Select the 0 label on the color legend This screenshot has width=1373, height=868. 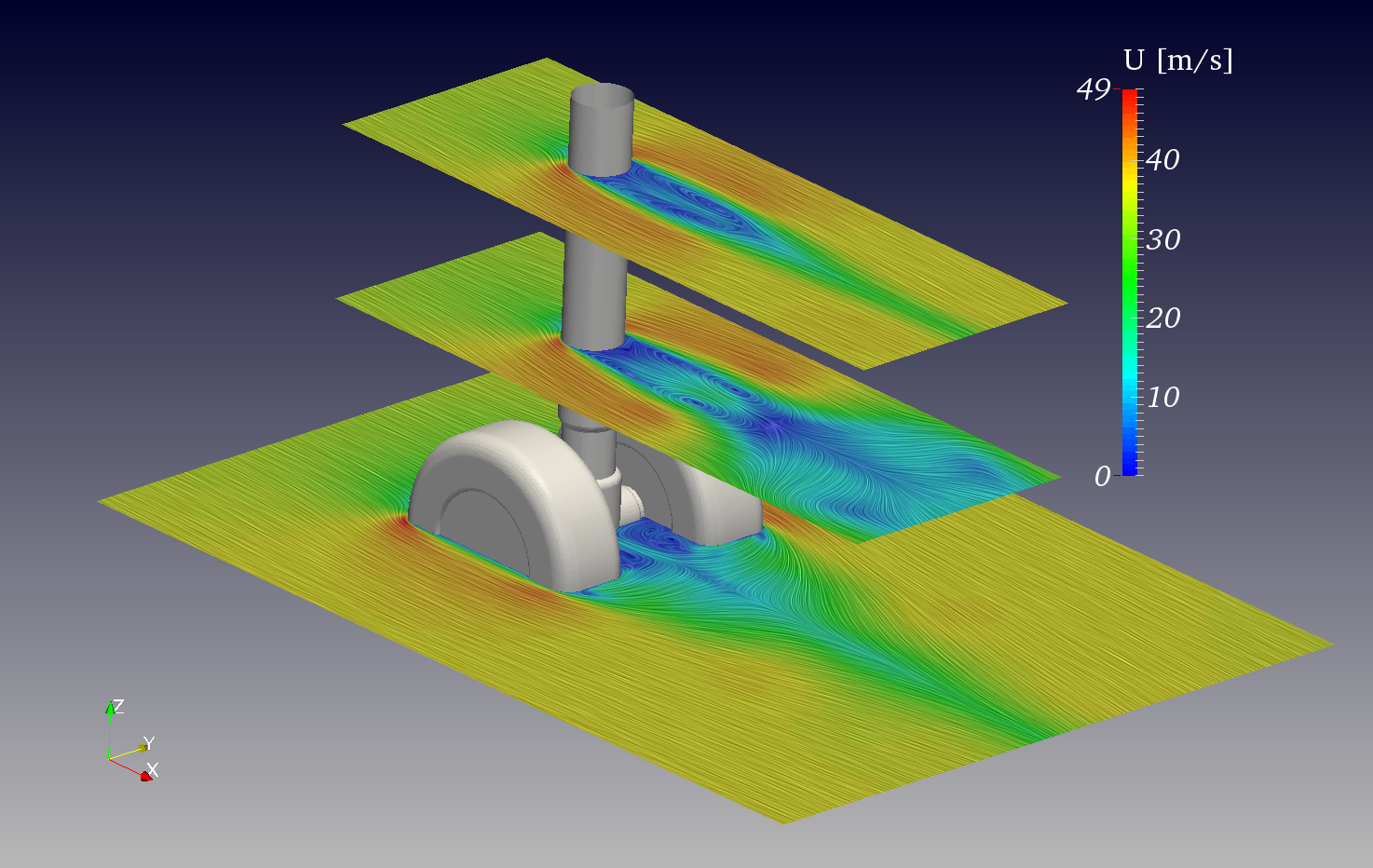[x=1102, y=475]
